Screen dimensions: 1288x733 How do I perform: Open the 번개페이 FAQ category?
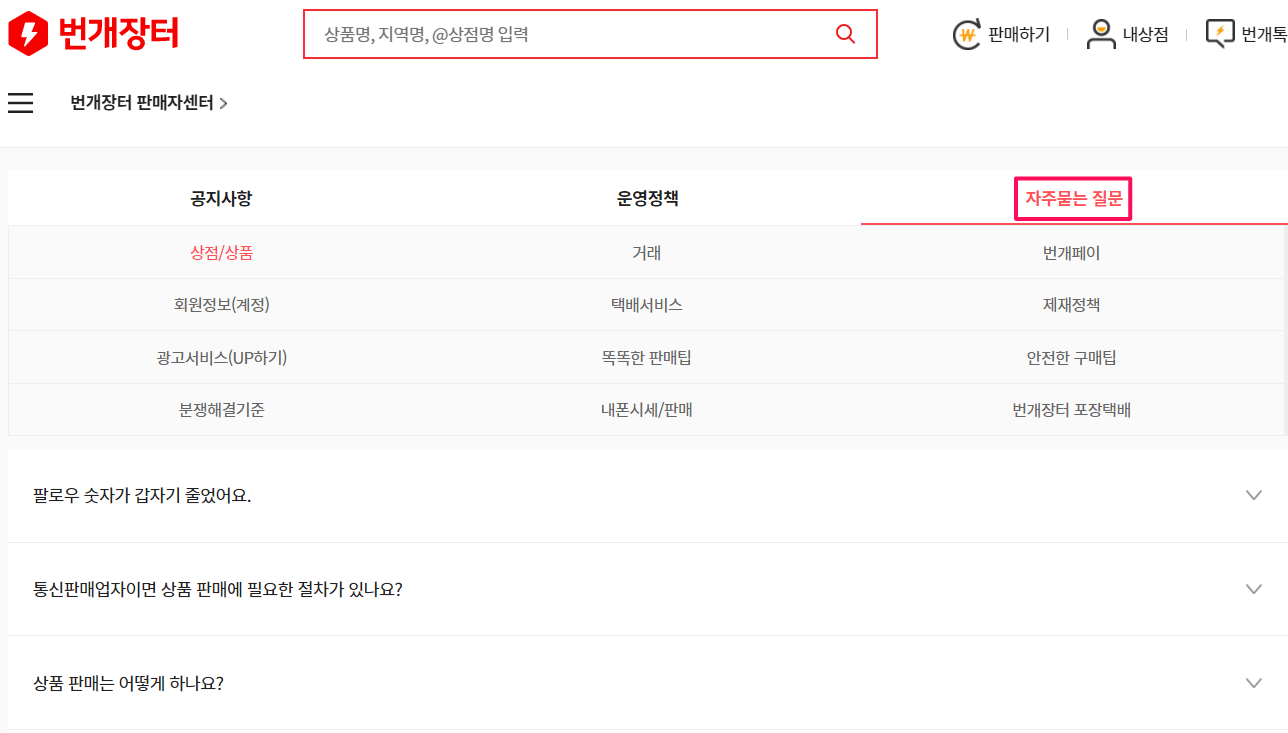(x=1072, y=252)
